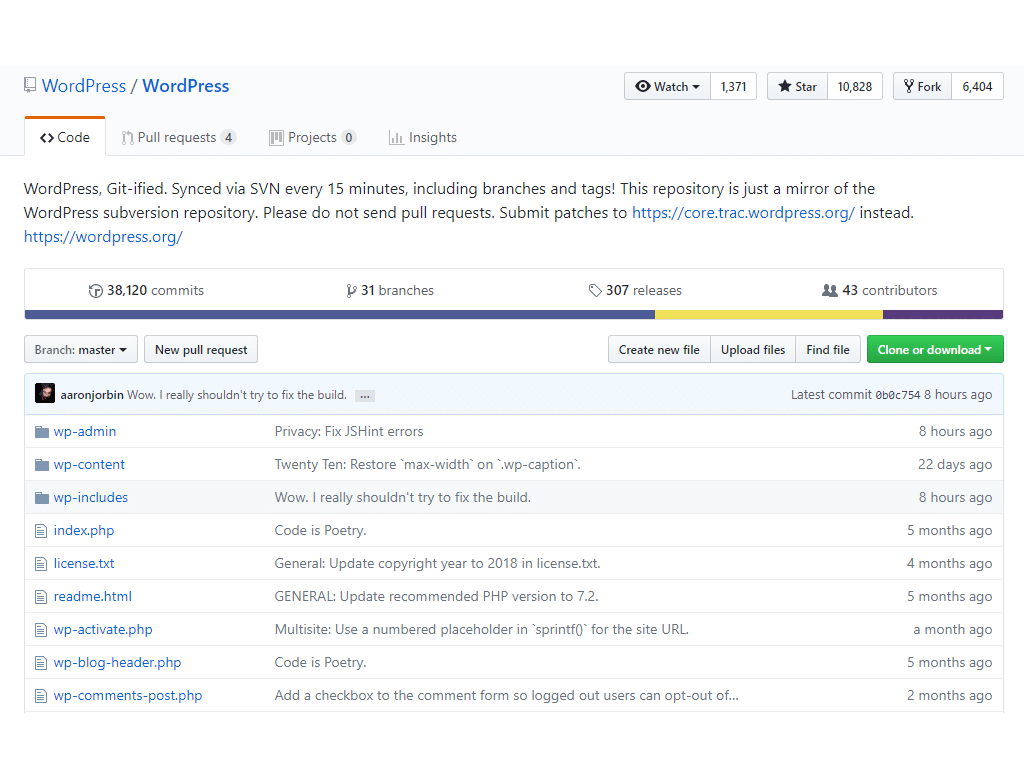Click the file icon next to license.txt

coord(41,564)
